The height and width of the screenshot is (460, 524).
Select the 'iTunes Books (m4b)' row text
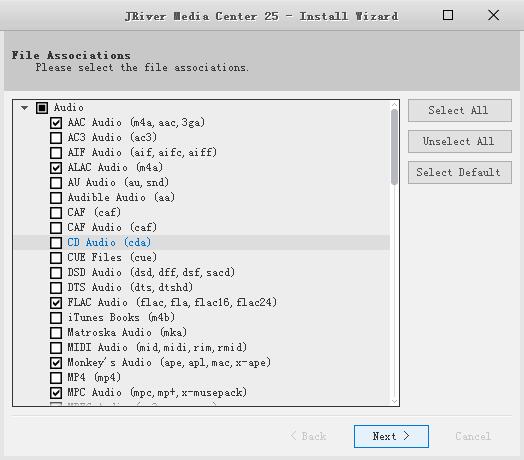pyautogui.click(x=121, y=318)
